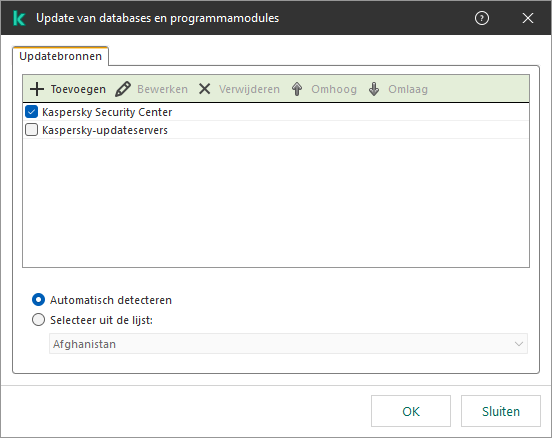
Task: Choose Selecteer uit de lijst option
Action: tap(38, 320)
